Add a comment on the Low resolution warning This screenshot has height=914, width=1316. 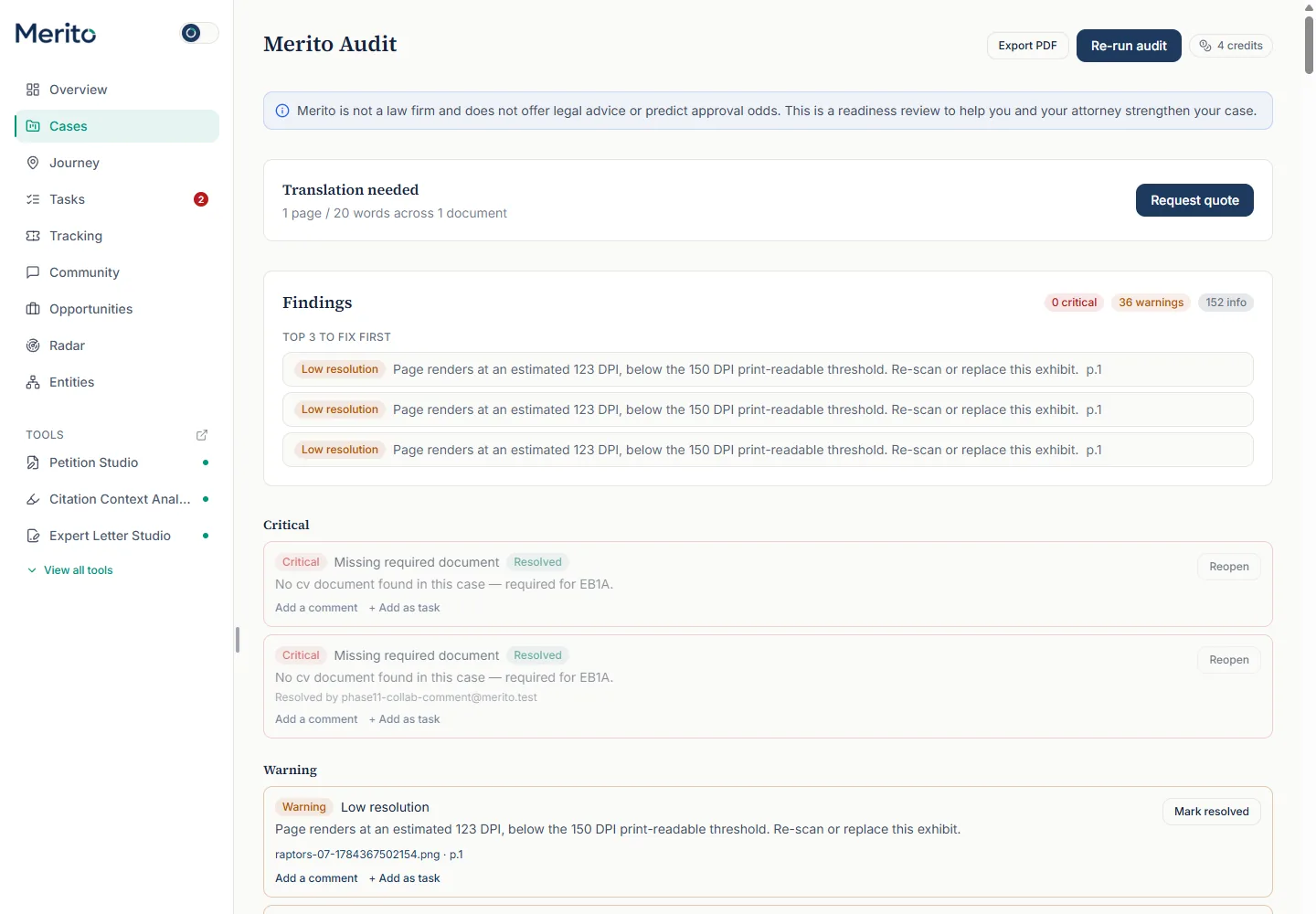pyautogui.click(x=316, y=878)
